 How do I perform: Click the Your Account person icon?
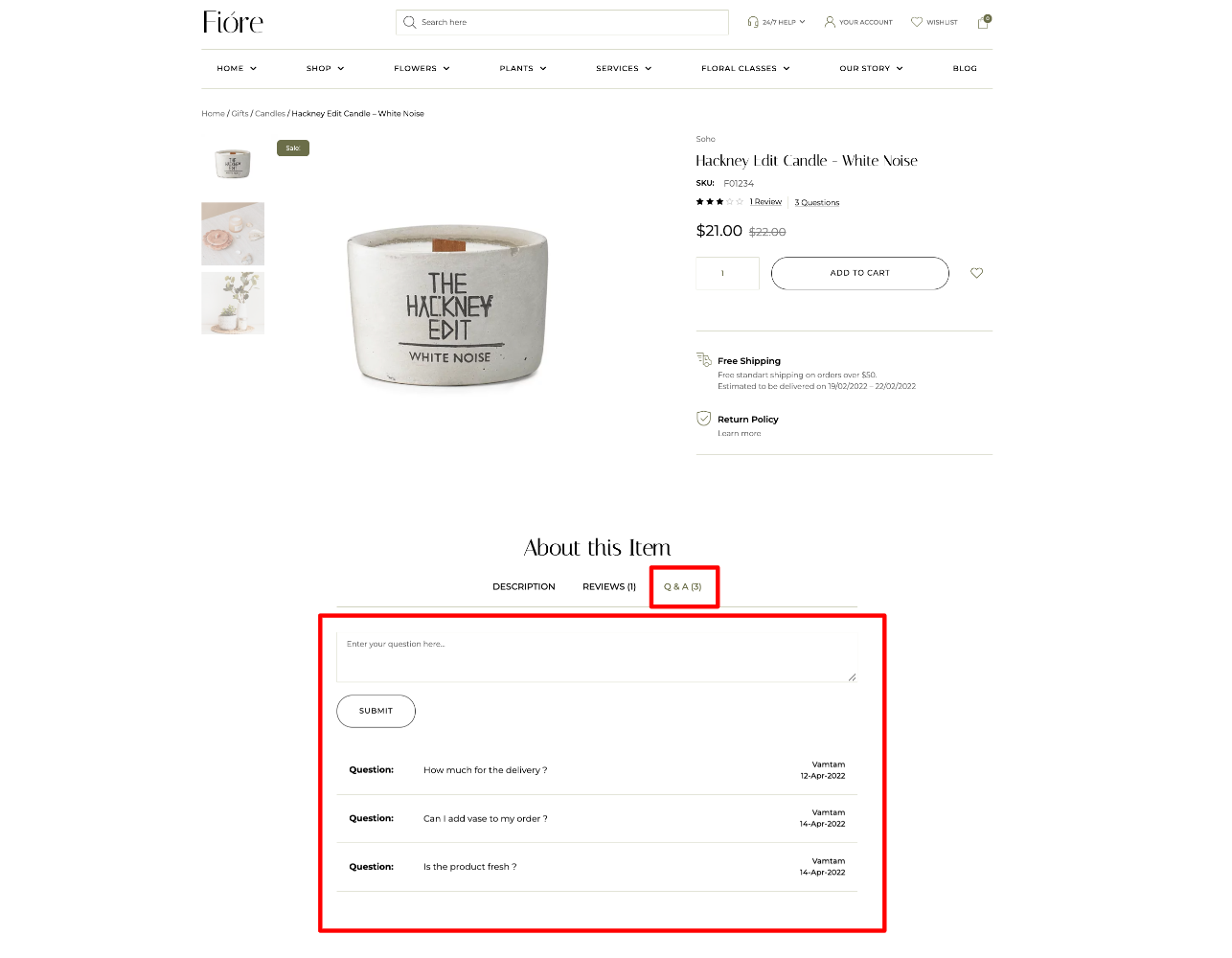point(830,21)
